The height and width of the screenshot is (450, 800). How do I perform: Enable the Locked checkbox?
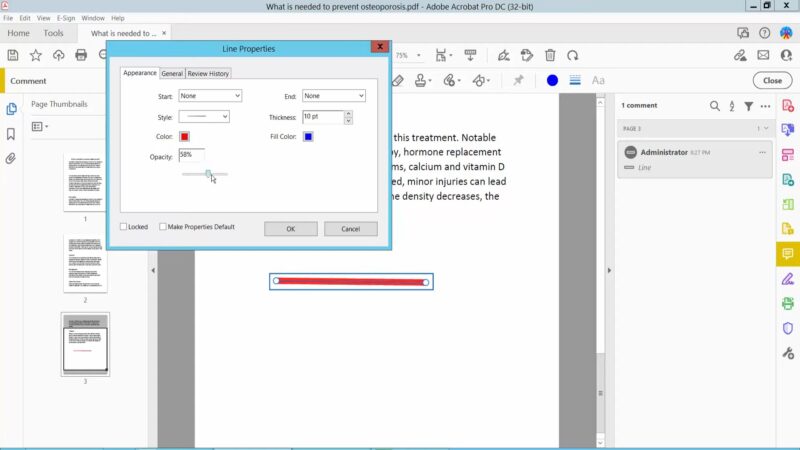click(x=123, y=227)
